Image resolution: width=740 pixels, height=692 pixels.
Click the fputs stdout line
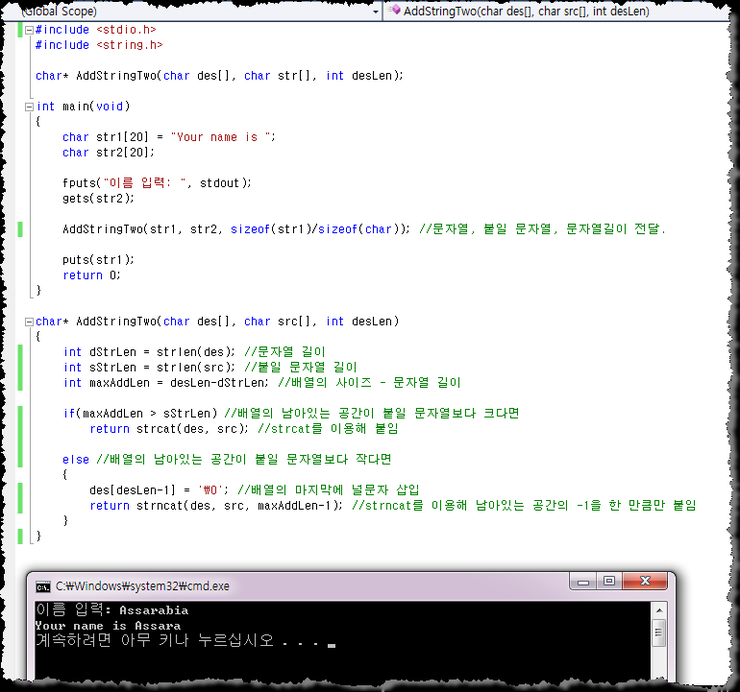[x=157, y=183]
